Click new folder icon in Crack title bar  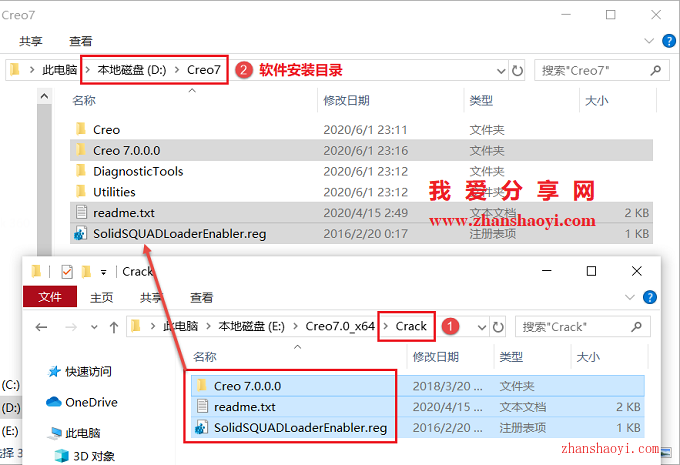pos(86,272)
